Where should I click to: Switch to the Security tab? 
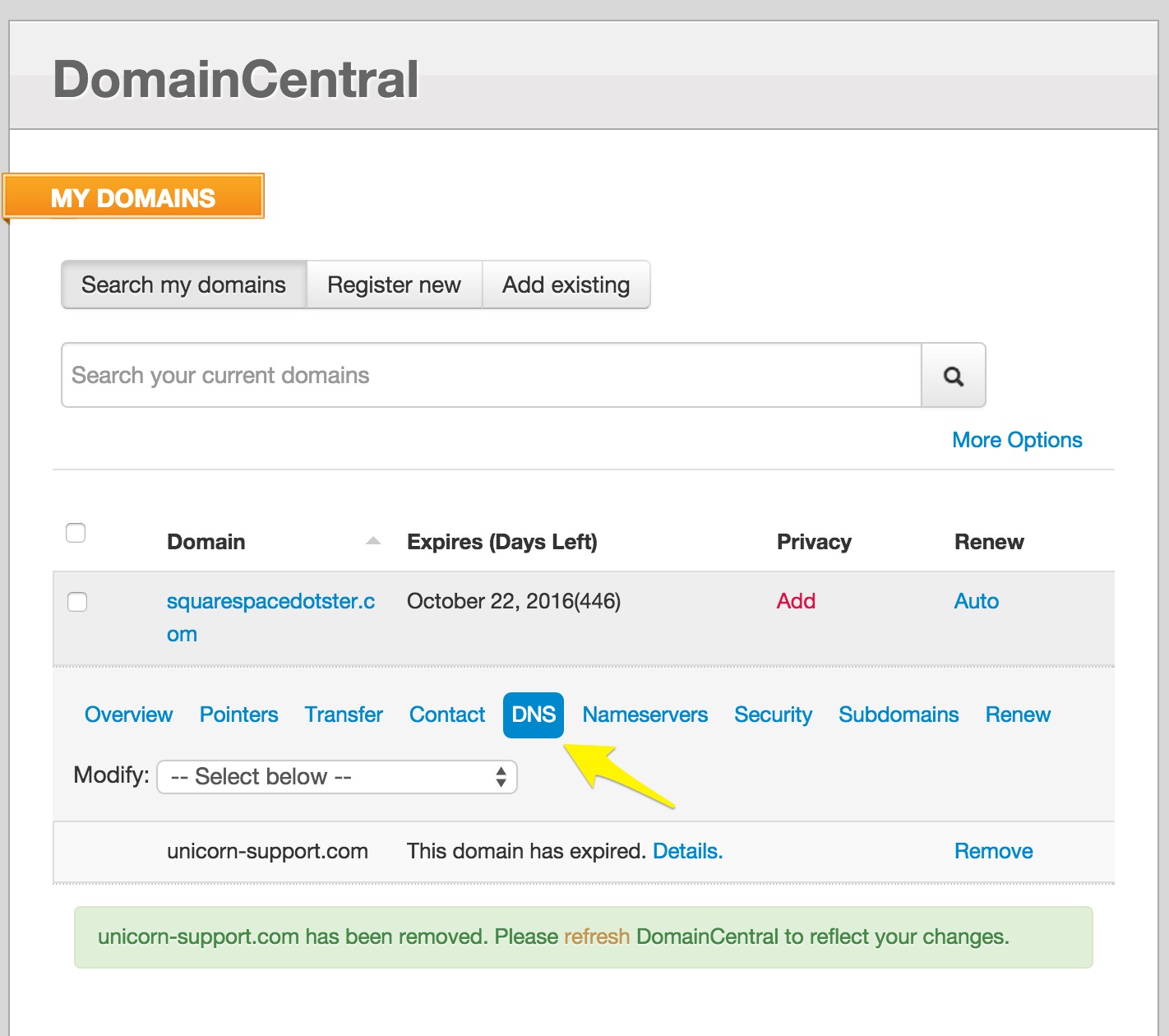tap(773, 715)
